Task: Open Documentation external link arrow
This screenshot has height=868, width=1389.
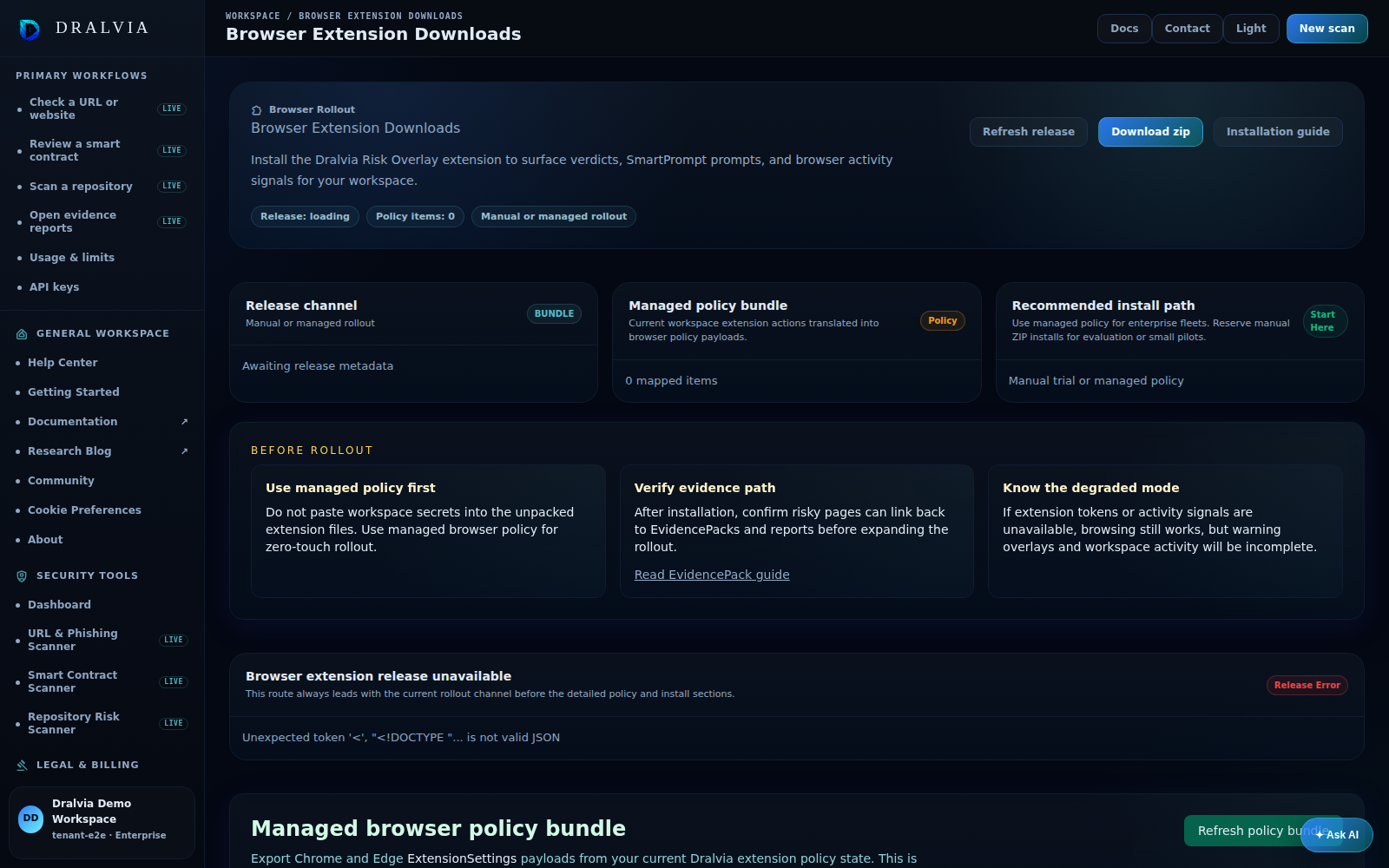Action: 184,422
